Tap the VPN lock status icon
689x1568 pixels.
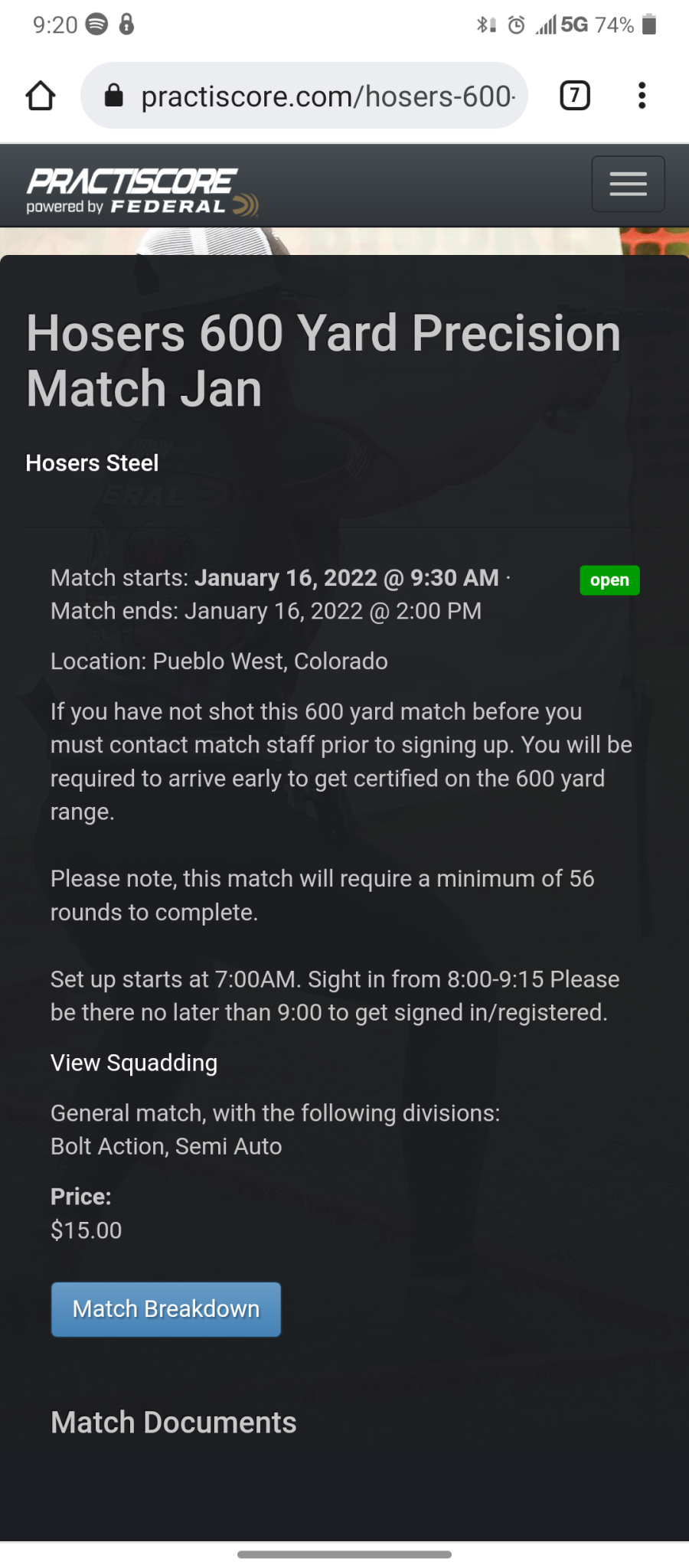pyautogui.click(x=127, y=24)
